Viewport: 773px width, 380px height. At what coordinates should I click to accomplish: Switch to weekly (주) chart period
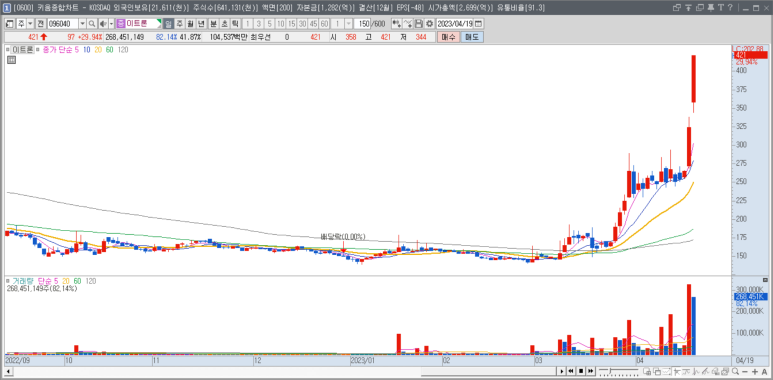[179, 24]
